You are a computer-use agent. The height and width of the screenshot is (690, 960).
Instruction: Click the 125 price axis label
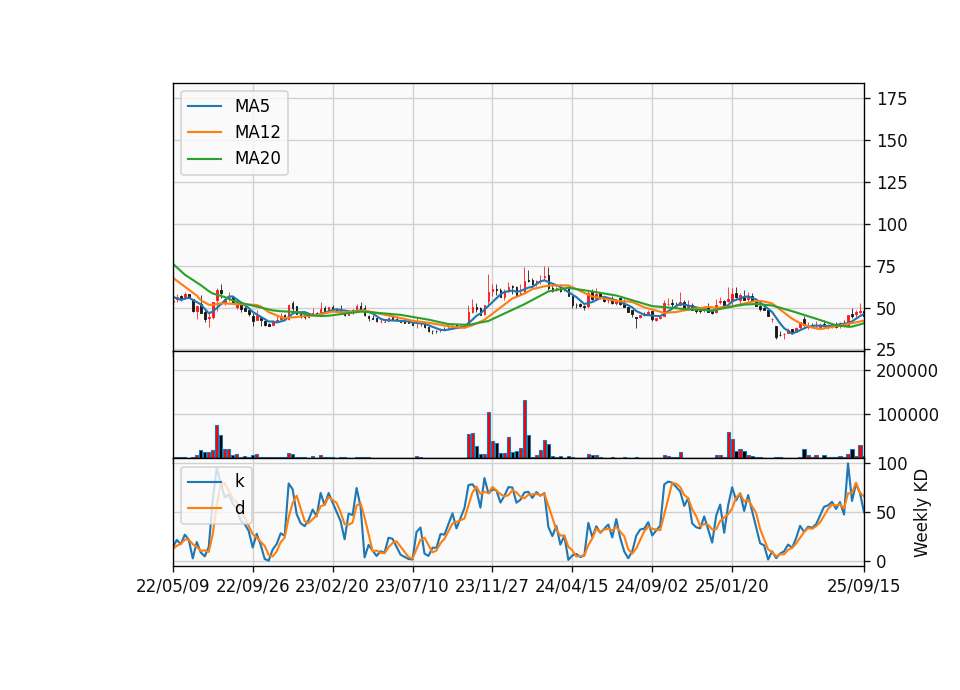tap(892, 182)
